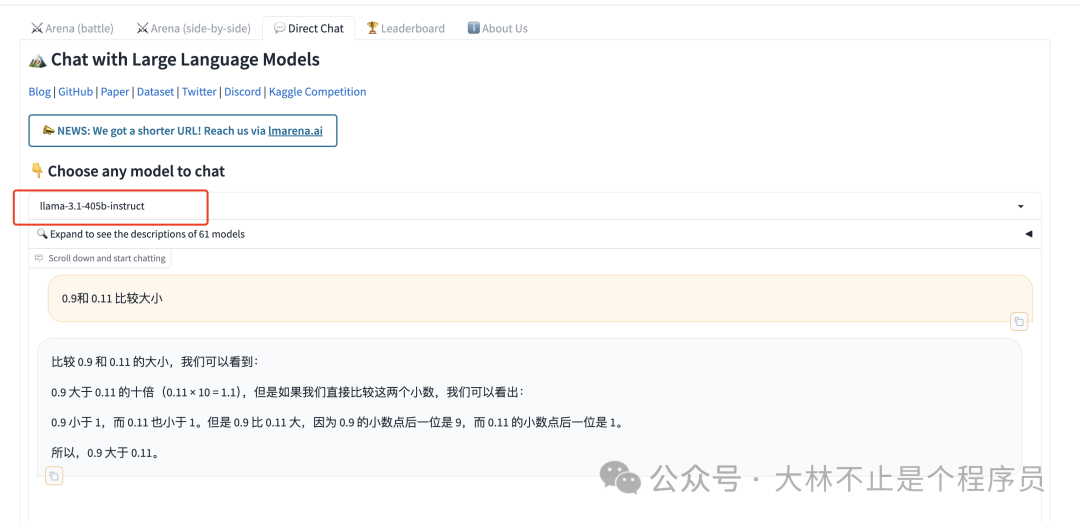This screenshot has width=1080, height=522.
Task: Open the Kaggle Competition link
Action: [318, 92]
